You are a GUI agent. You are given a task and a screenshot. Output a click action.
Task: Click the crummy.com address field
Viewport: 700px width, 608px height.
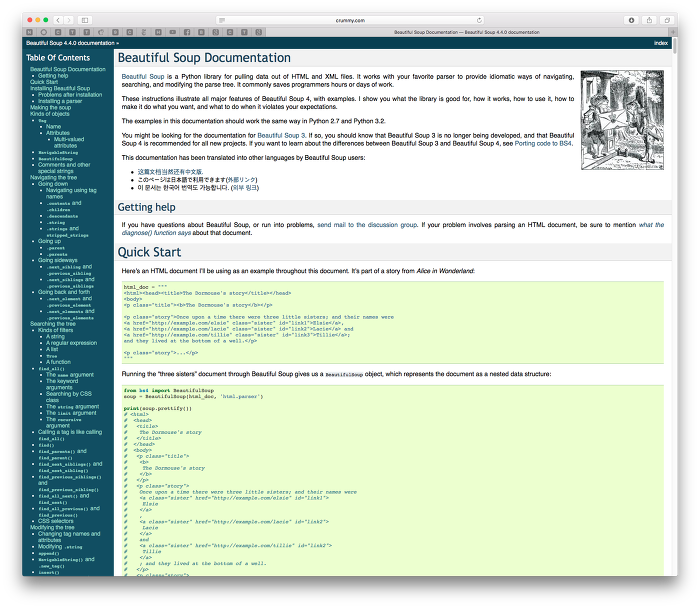[x=350, y=20]
